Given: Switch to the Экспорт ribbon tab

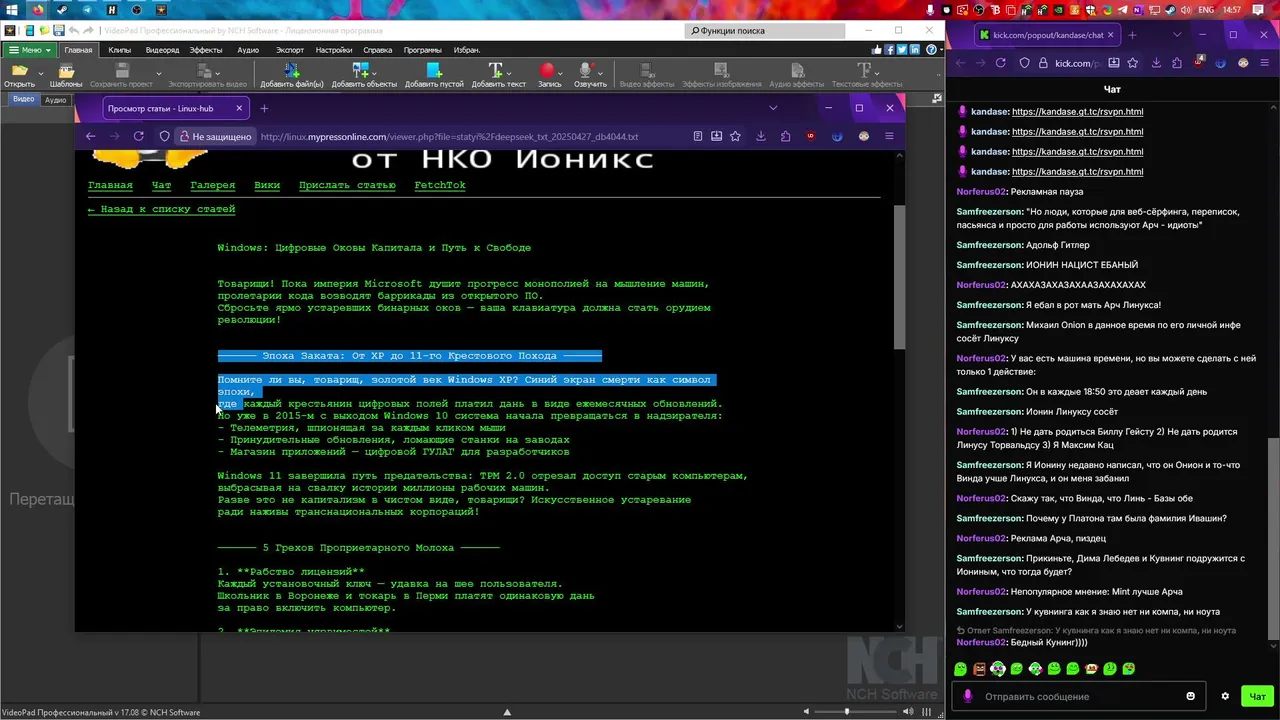Looking at the screenshot, I should pyautogui.click(x=290, y=50).
